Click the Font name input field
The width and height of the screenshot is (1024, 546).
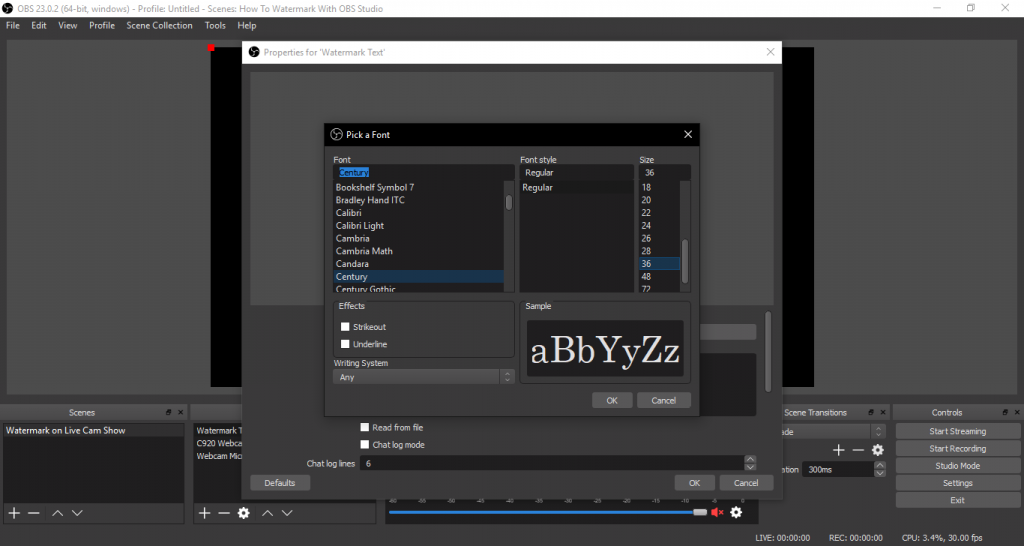tap(424, 172)
